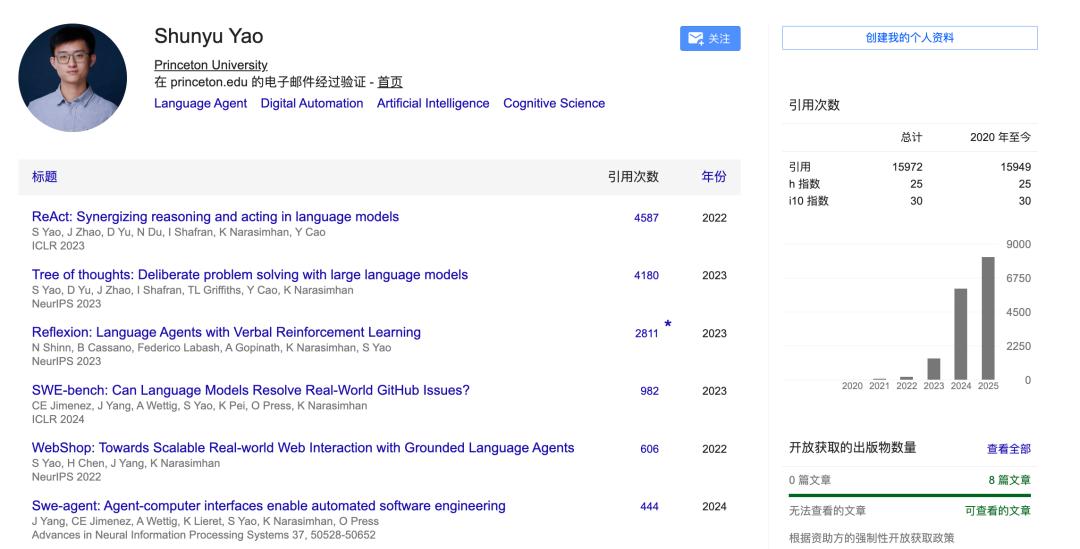Viewport: 1080px width, 549px height.
Task: Open the Swe-agent paper link
Action: click(268, 506)
